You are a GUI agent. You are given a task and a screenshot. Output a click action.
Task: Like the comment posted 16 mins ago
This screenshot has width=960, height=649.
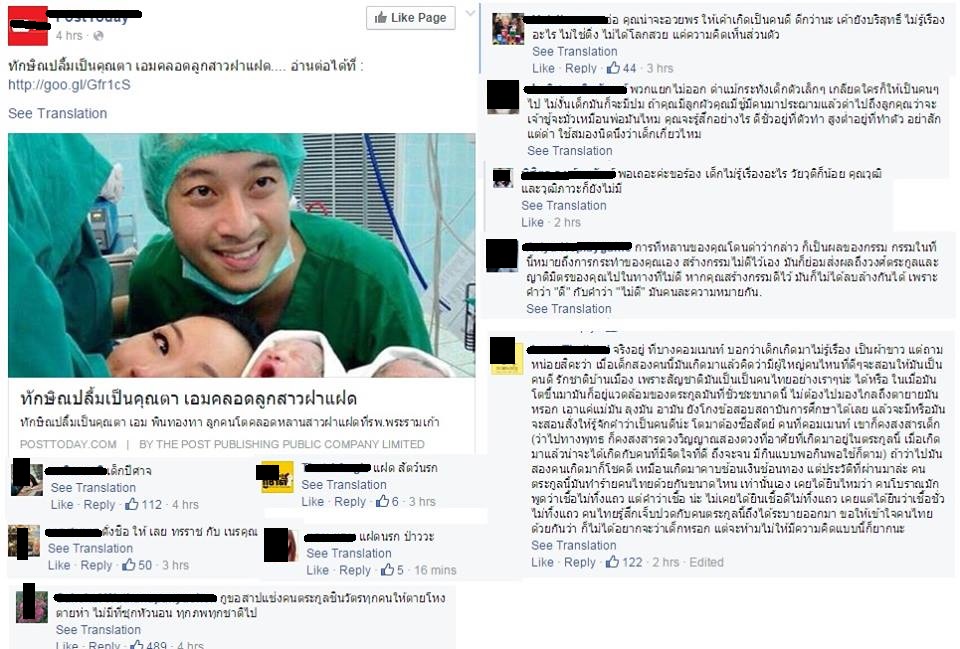coord(317,570)
